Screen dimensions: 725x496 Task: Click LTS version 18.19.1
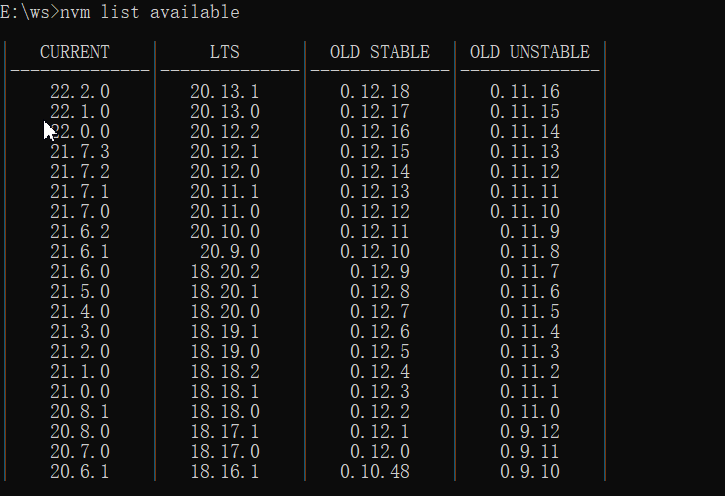click(225, 331)
